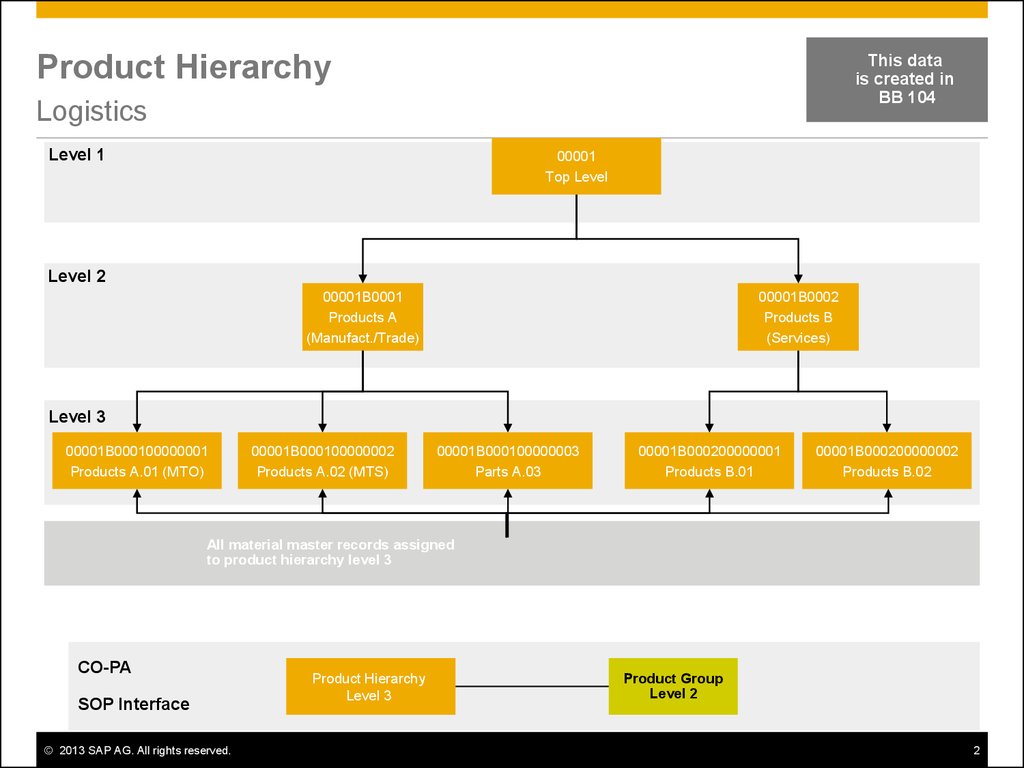Click the 2013 SAP AG copyright text
The height and width of the screenshot is (768, 1024).
coord(138,750)
